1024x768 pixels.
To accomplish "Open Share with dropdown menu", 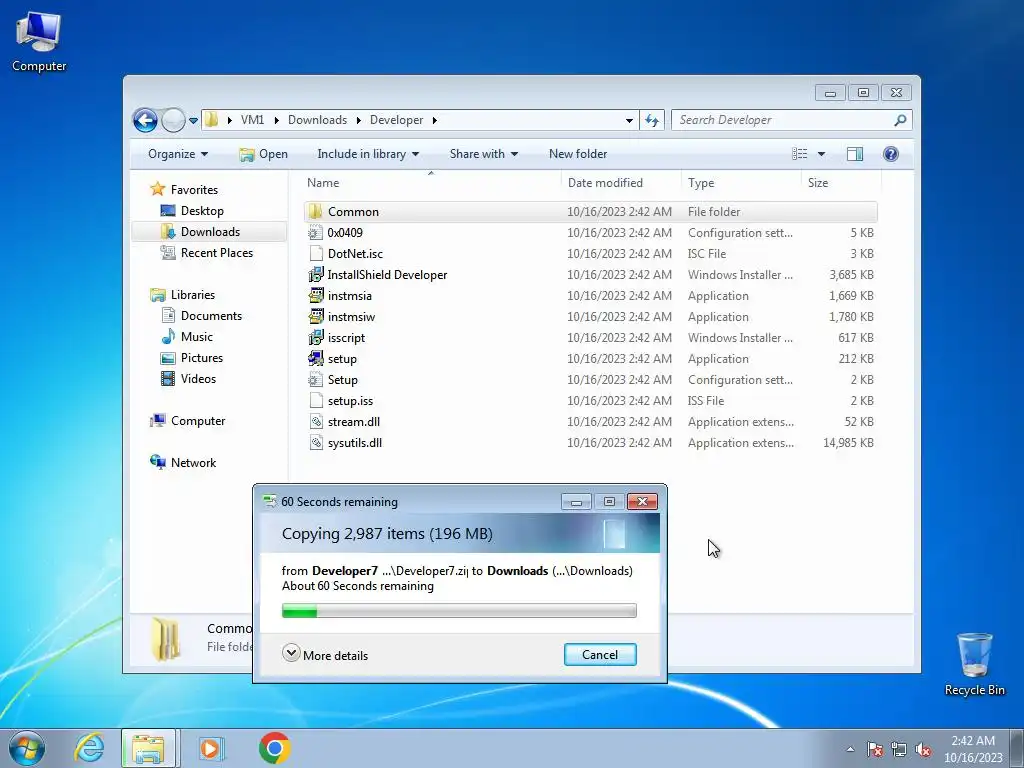I will (x=483, y=154).
